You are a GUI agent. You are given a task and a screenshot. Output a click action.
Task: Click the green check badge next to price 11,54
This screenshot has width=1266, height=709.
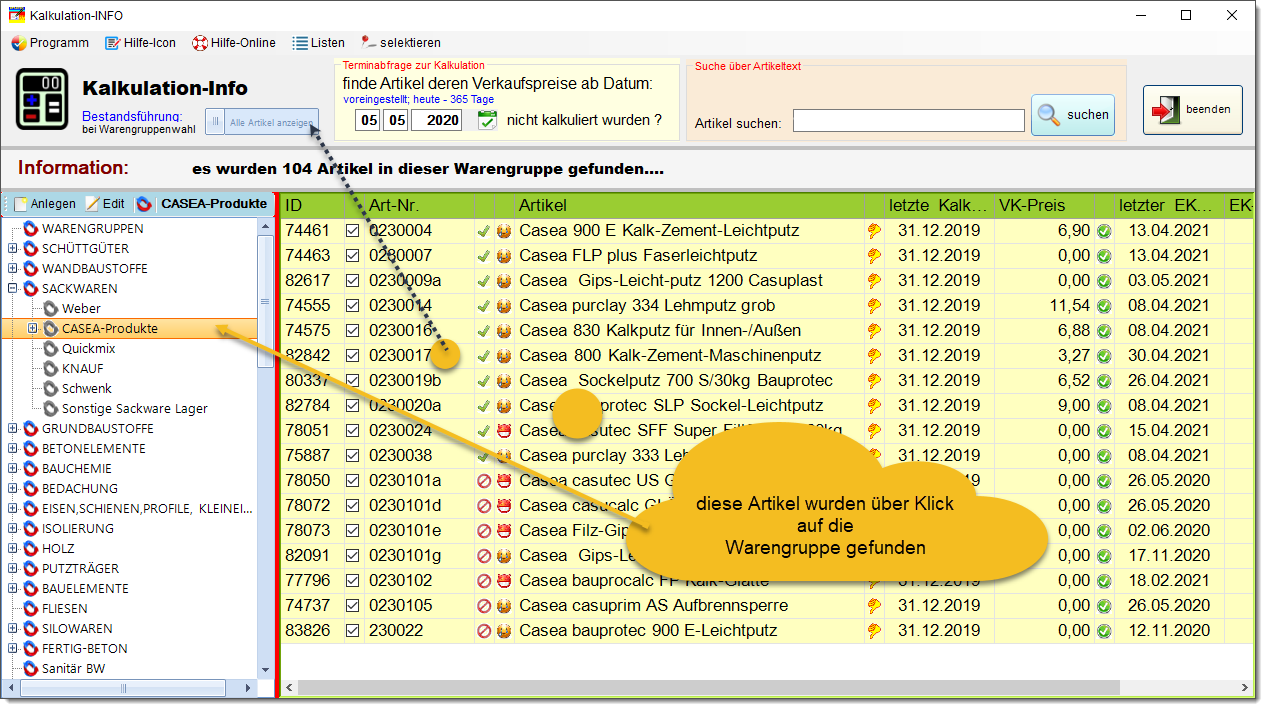(x=1104, y=306)
